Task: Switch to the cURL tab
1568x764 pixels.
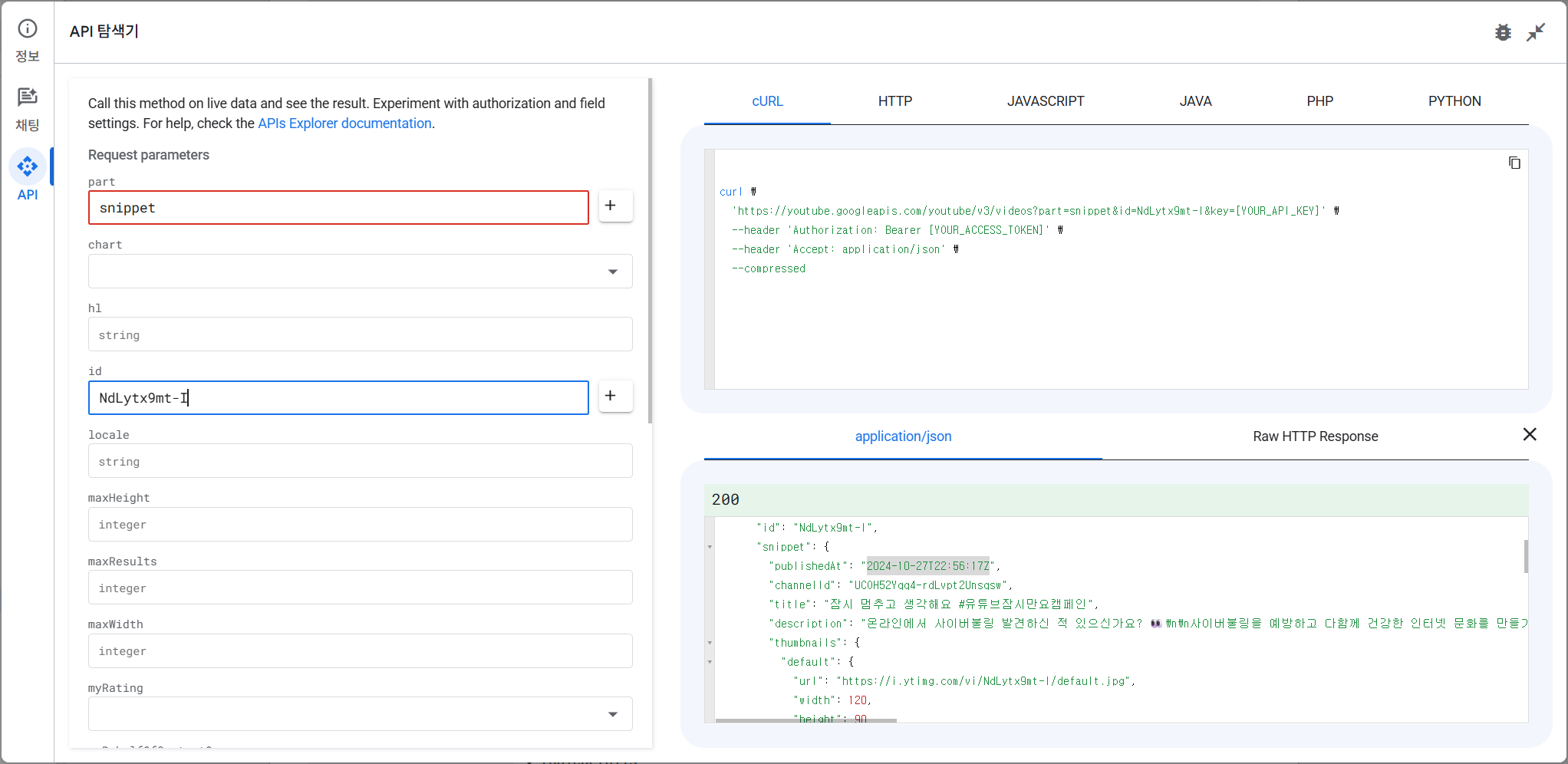Action: (767, 101)
